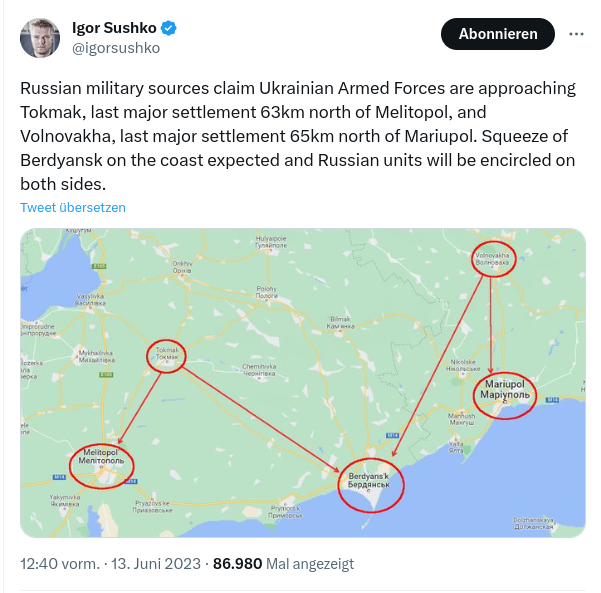The height and width of the screenshot is (593, 601).
Task: Click the circled Tokmak marker on map
Action: coord(167,354)
